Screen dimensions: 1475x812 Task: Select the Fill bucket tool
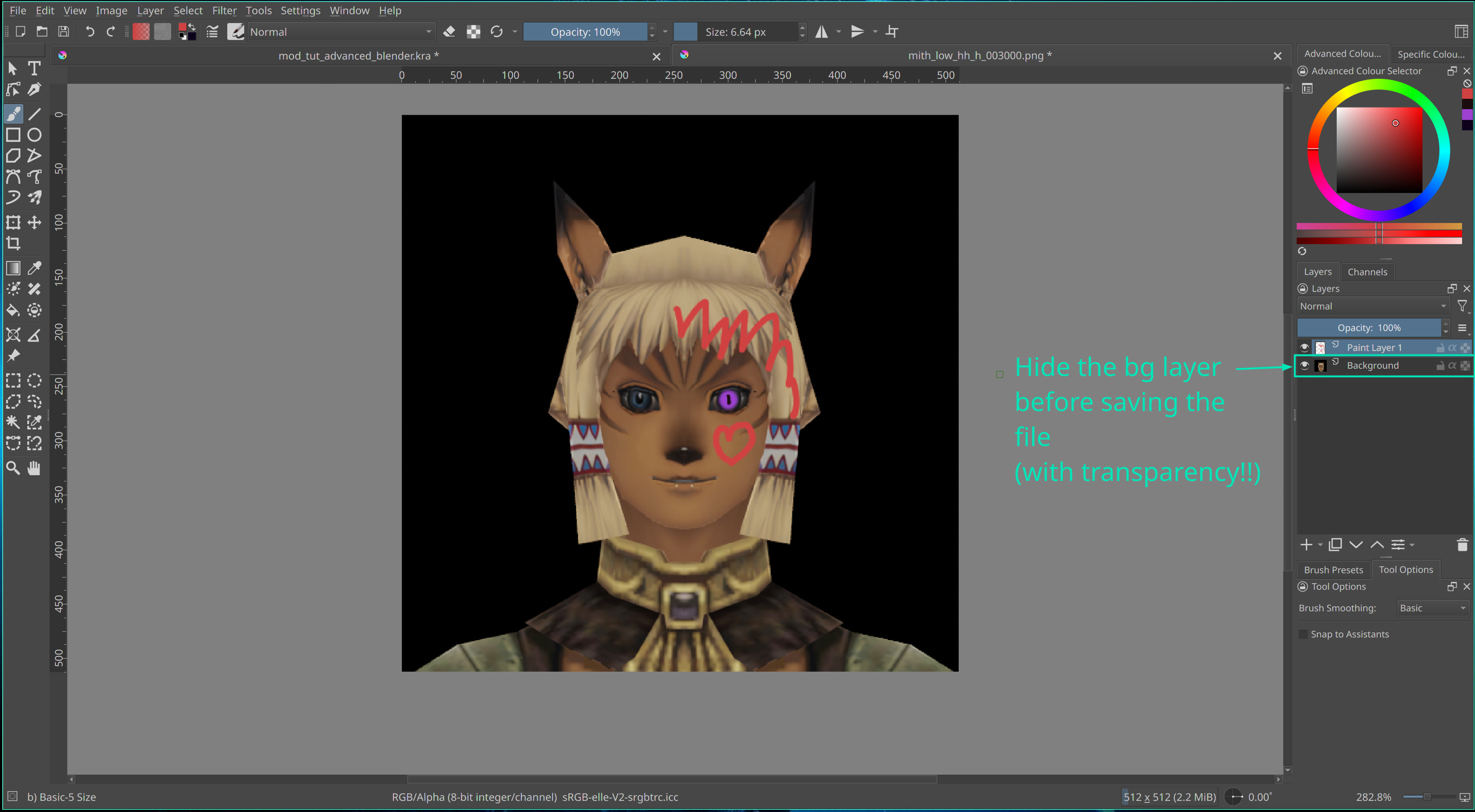tap(13, 310)
